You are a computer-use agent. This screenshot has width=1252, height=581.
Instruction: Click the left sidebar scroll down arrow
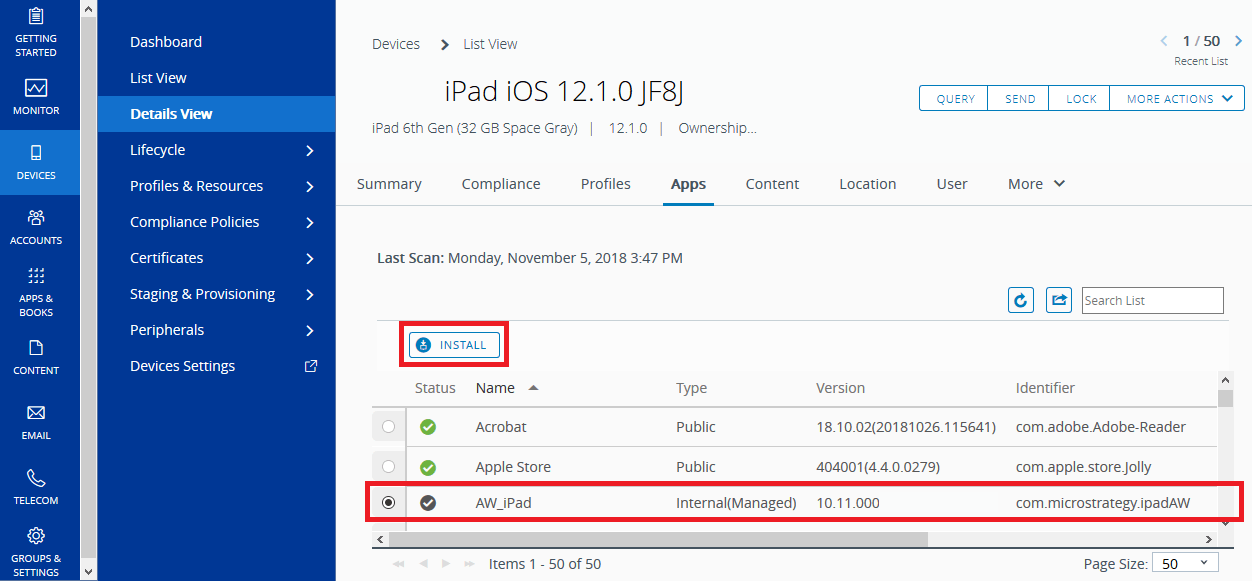pos(88,572)
